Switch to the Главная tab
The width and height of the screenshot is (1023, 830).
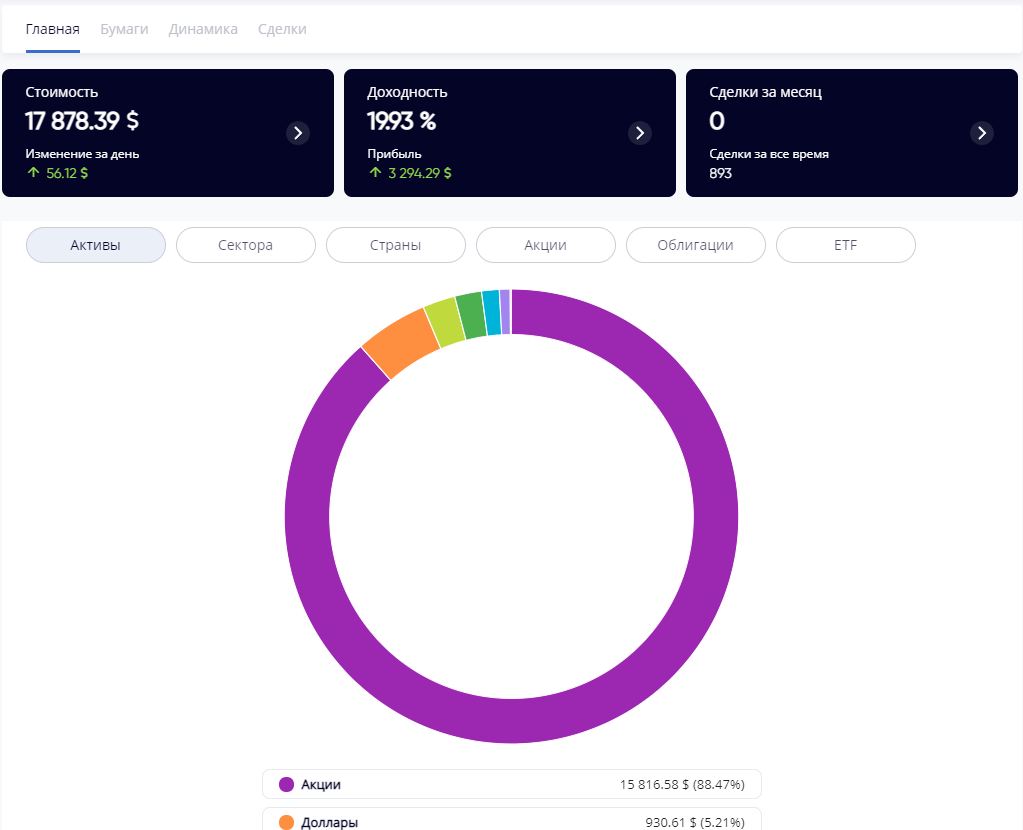(53, 29)
